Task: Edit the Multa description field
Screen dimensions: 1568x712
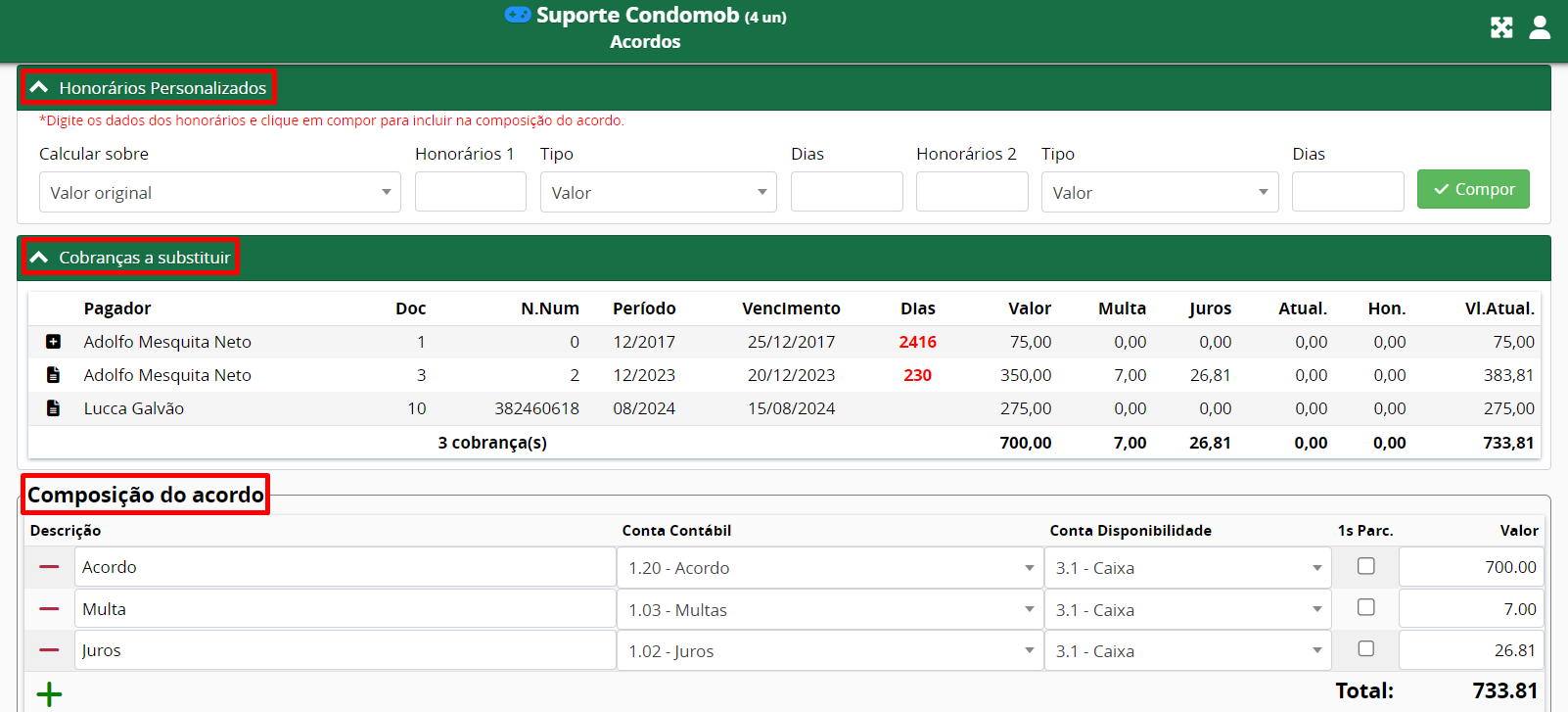Action: coord(345,609)
